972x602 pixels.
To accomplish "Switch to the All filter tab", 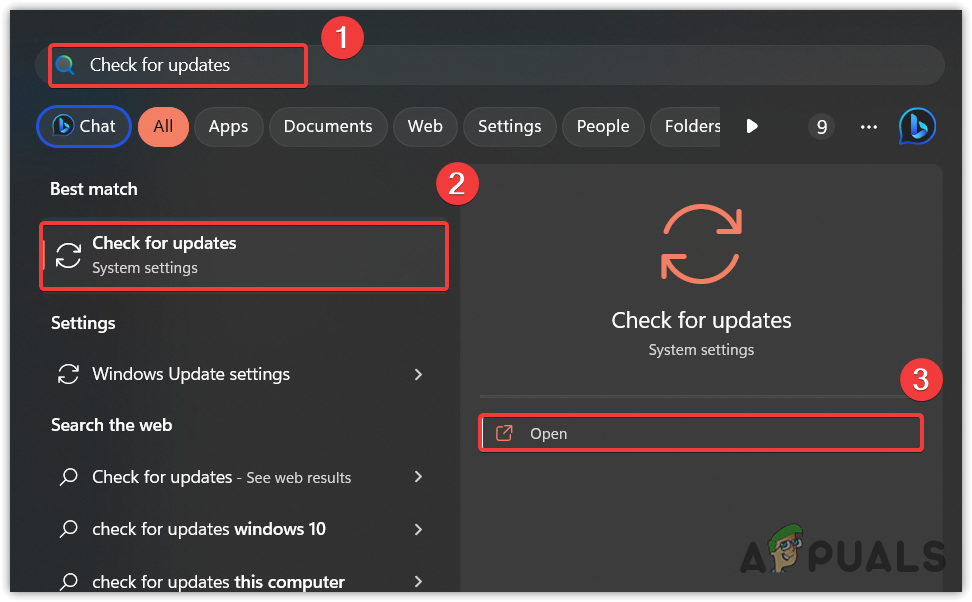I will (x=163, y=126).
